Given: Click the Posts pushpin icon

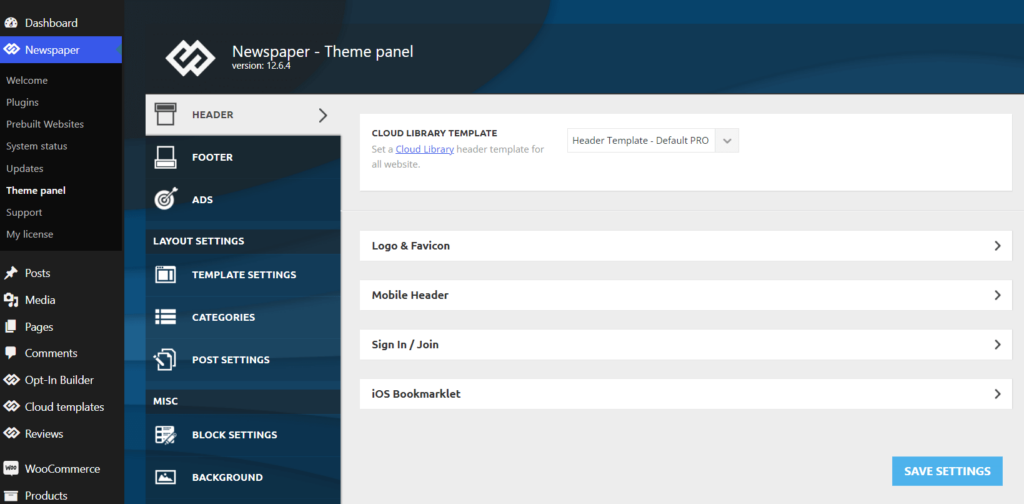Looking at the screenshot, I should pos(10,273).
